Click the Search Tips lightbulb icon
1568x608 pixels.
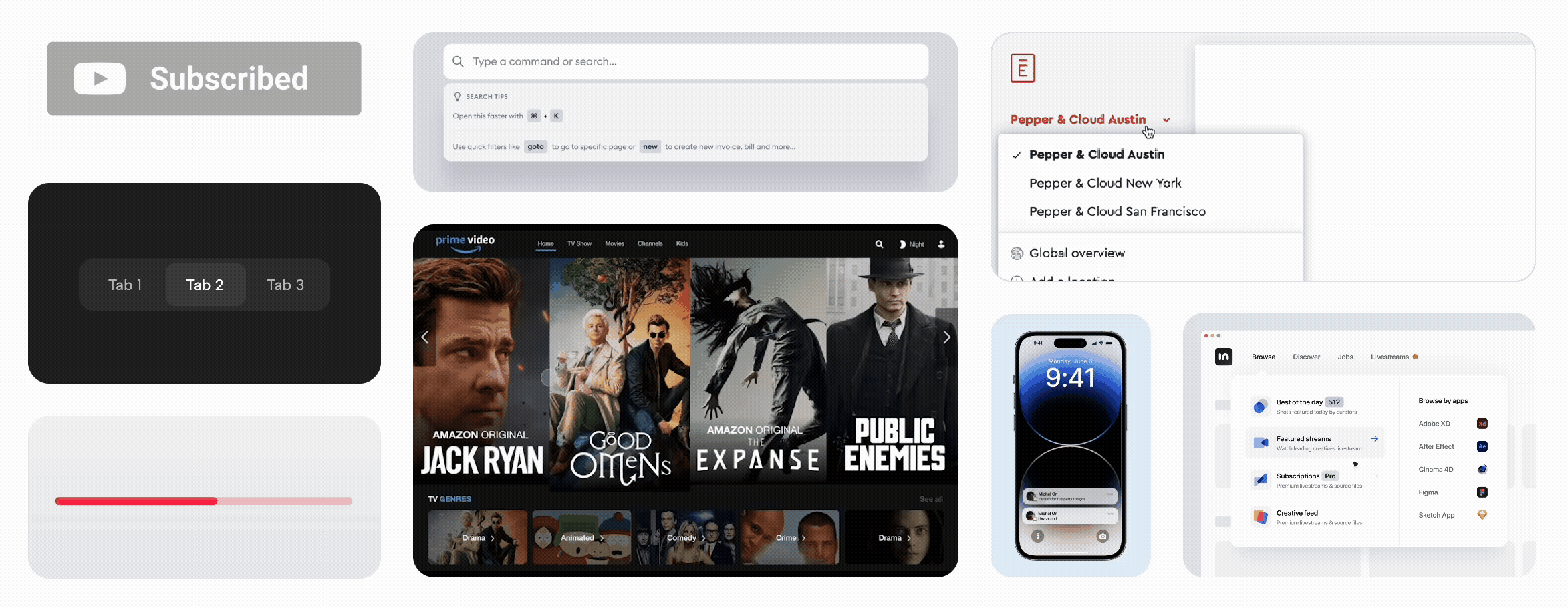(x=457, y=96)
